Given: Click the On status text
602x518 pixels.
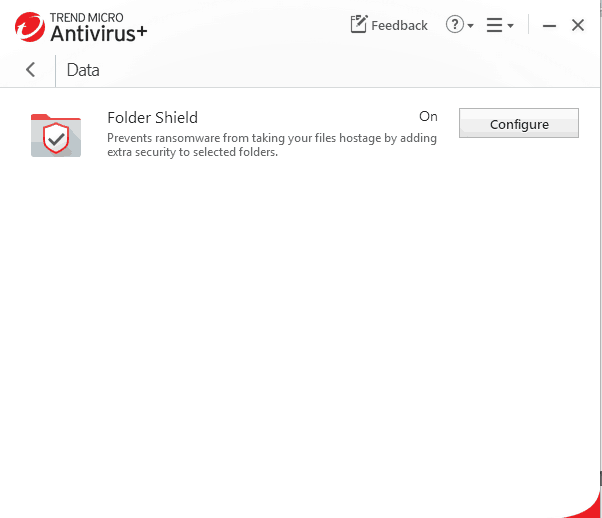Looking at the screenshot, I should pos(428,116).
